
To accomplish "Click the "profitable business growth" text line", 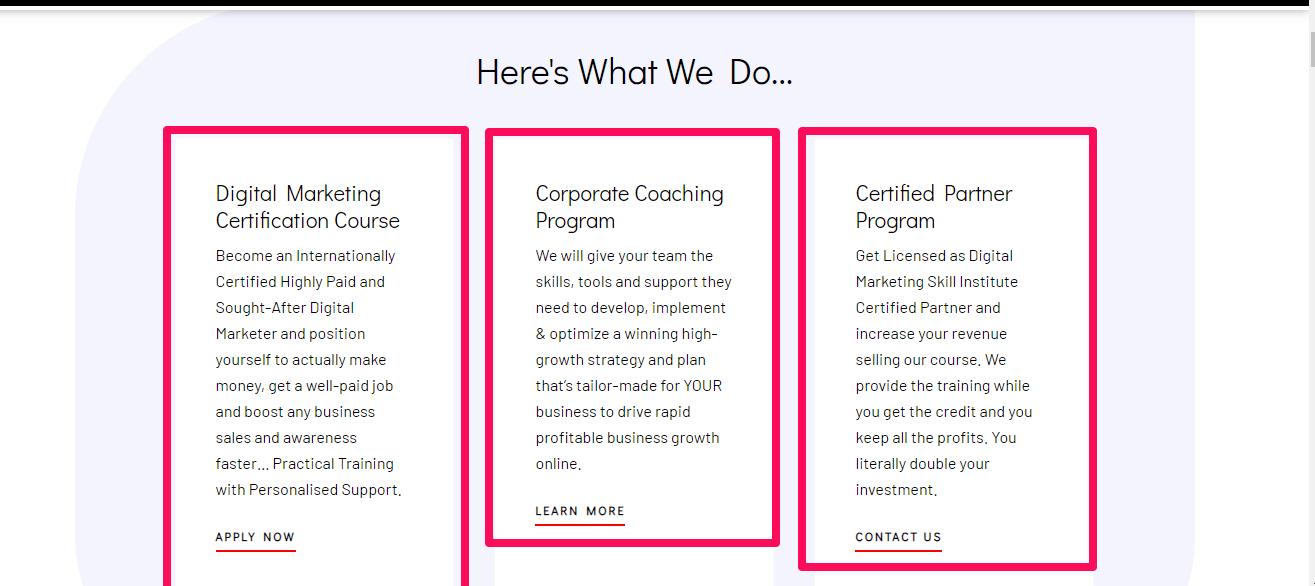I will pos(627,438).
